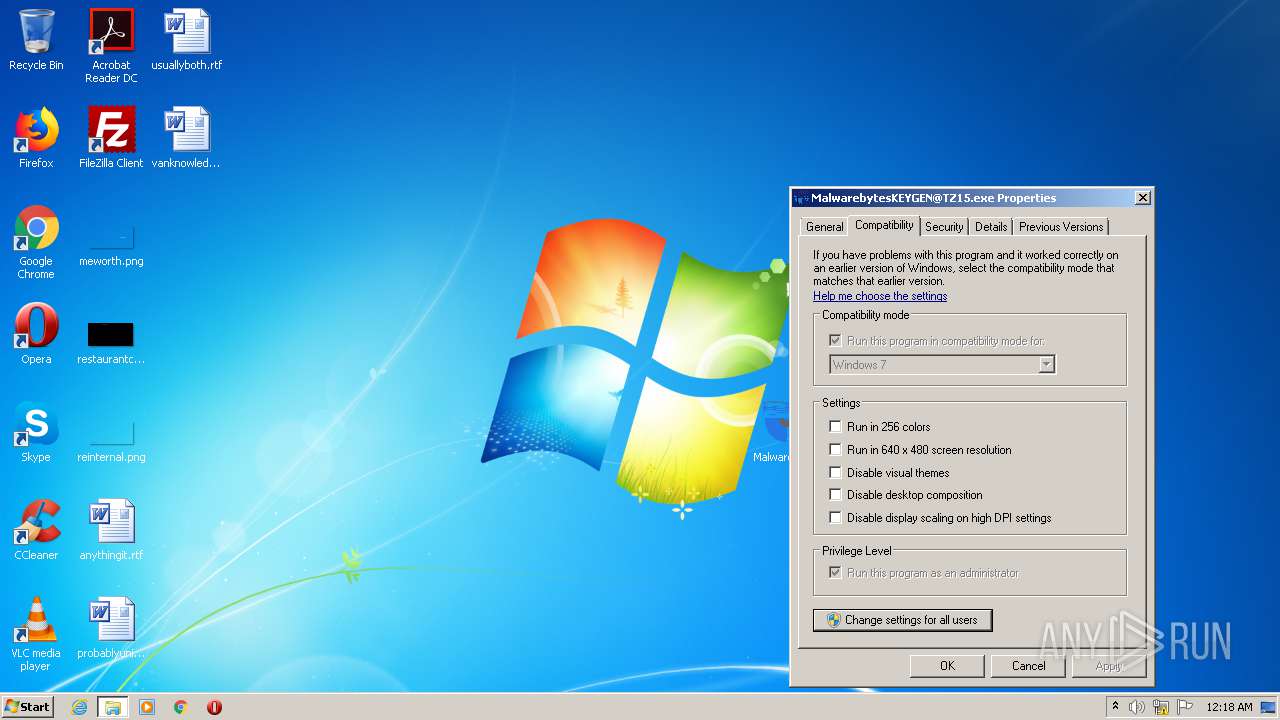1280x720 pixels.
Task: Open the CCleaner shortcut
Action: coord(36,530)
